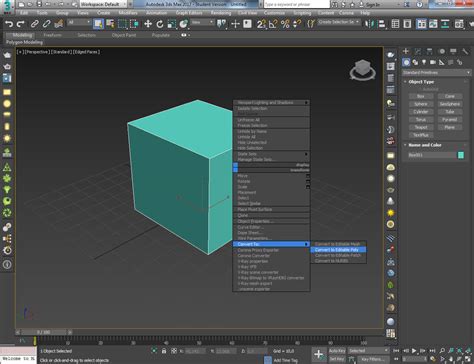Click the Pyramid primitive button

[x=449, y=119]
